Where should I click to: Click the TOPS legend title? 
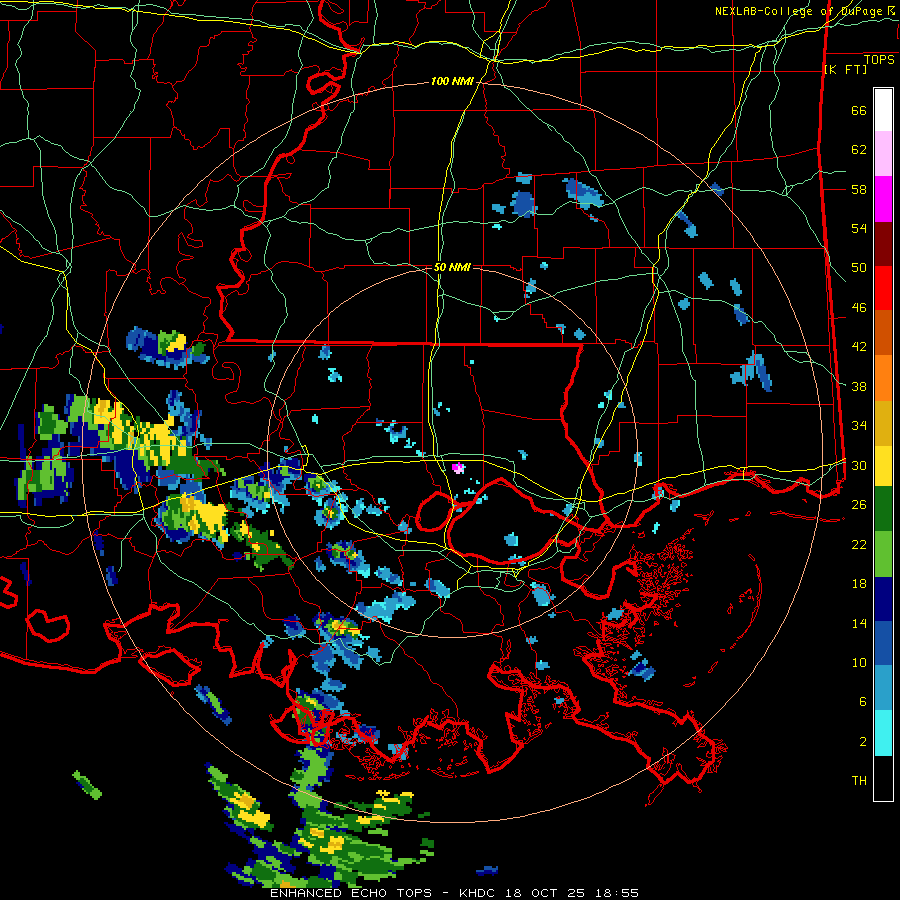point(879,60)
